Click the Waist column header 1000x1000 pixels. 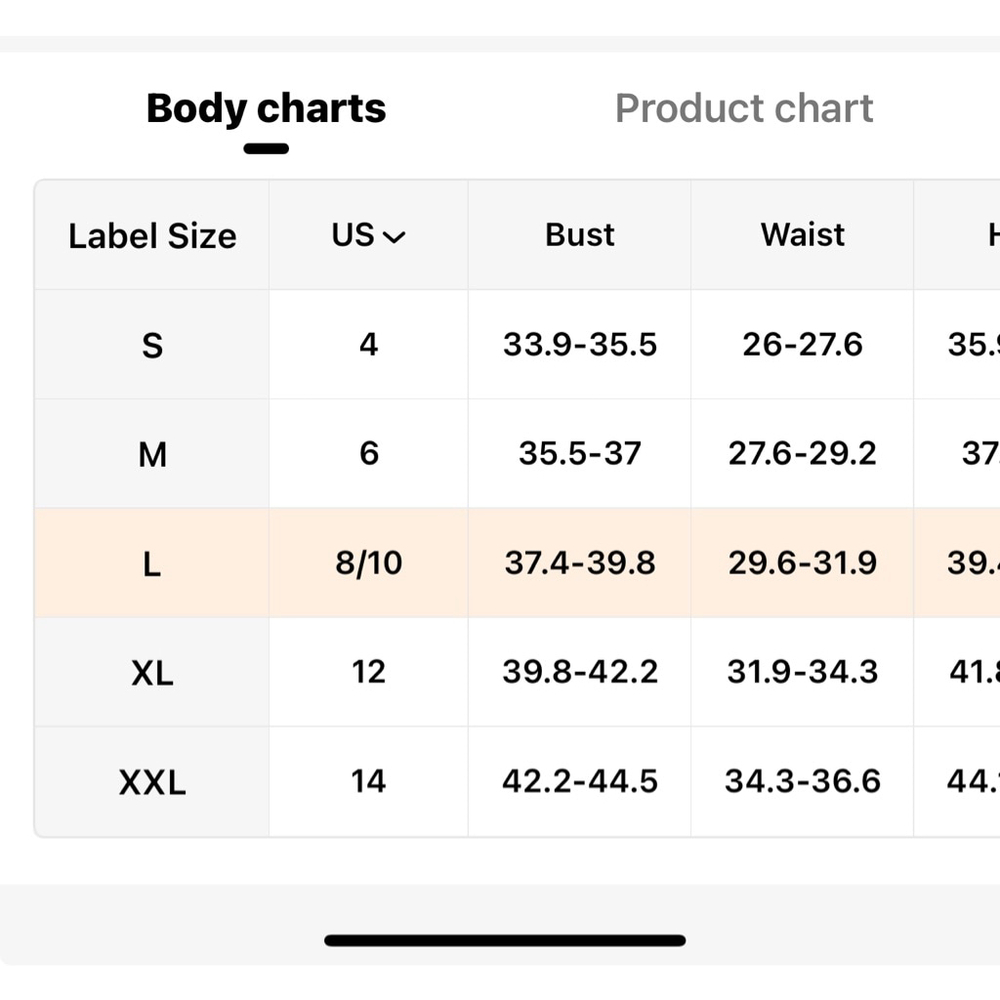(802, 235)
